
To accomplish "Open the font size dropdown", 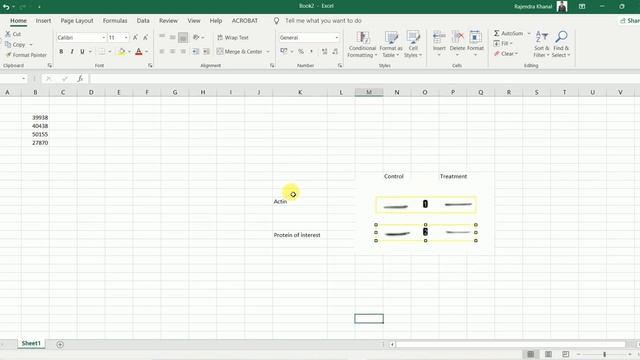I will (126, 38).
